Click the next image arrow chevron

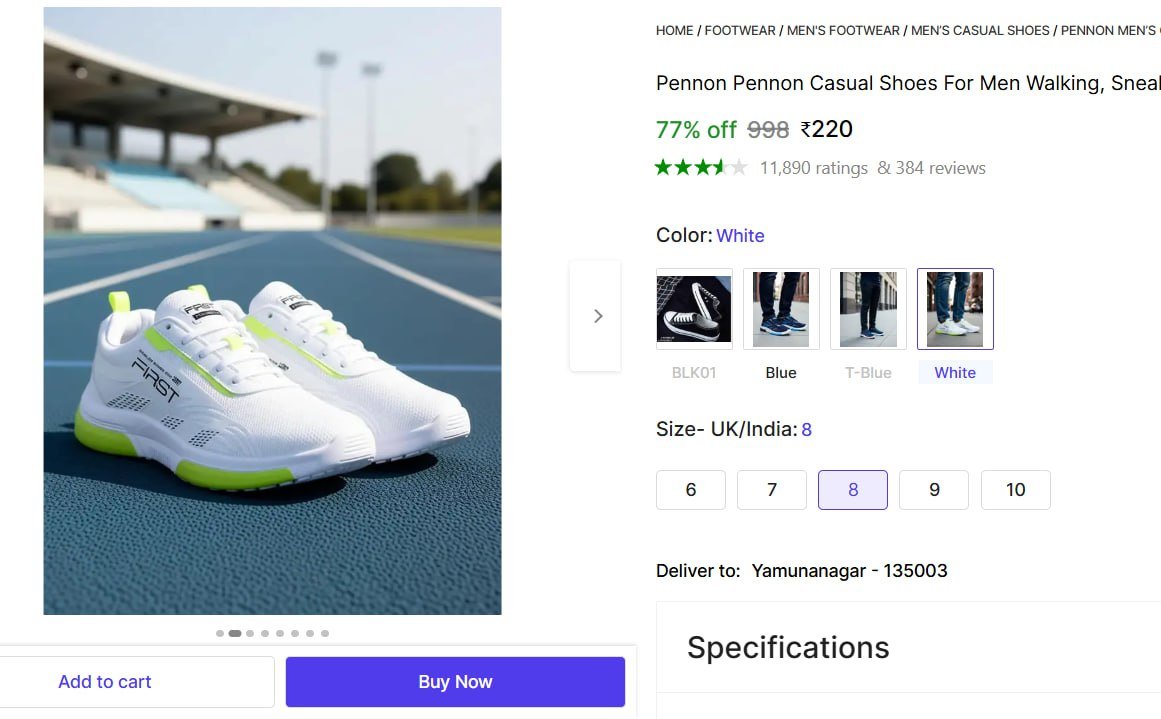(x=597, y=316)
